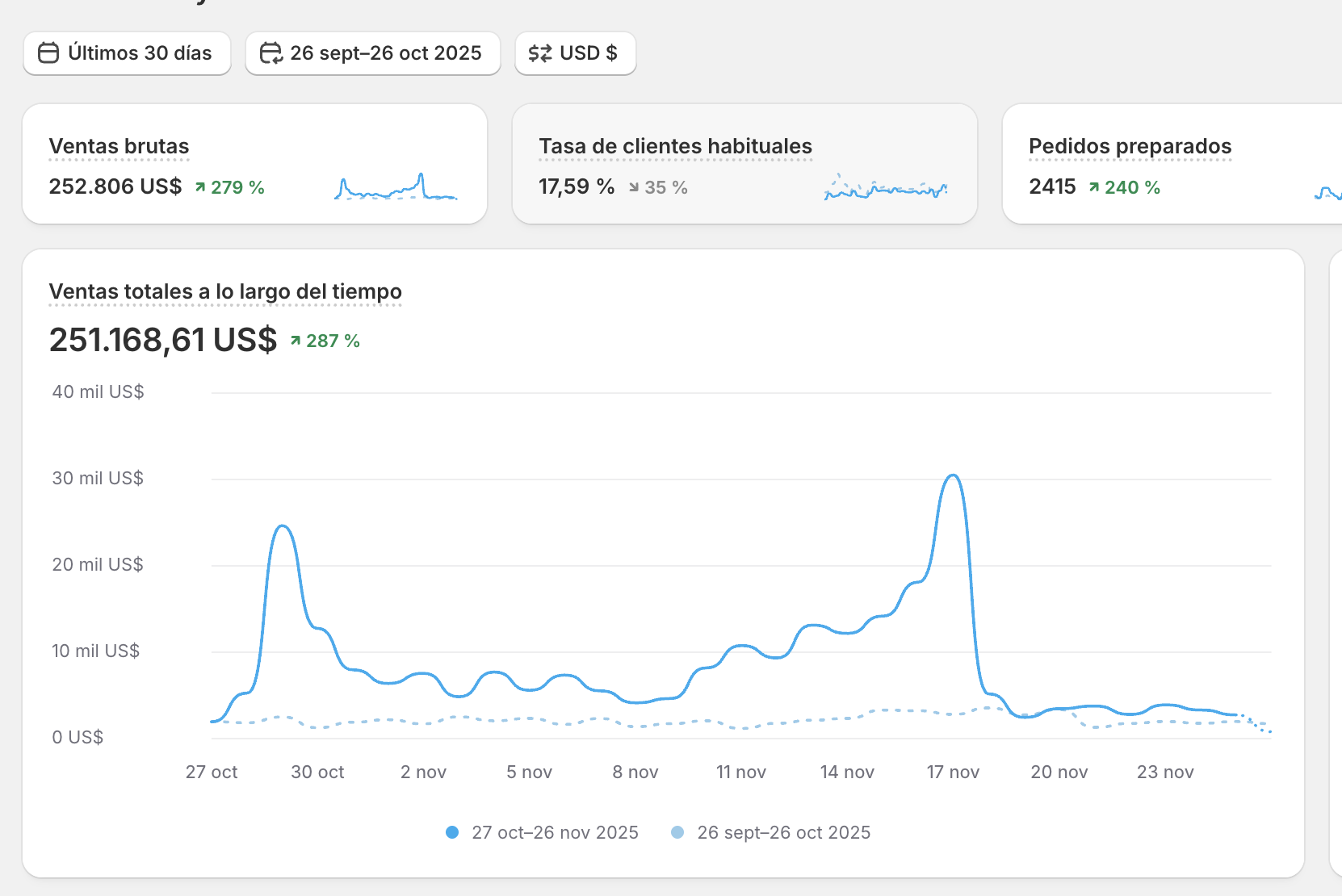Click the 240 % increase on Pedidos preparados
This screenshot has width=1342, height=896.
[1125, 187]
